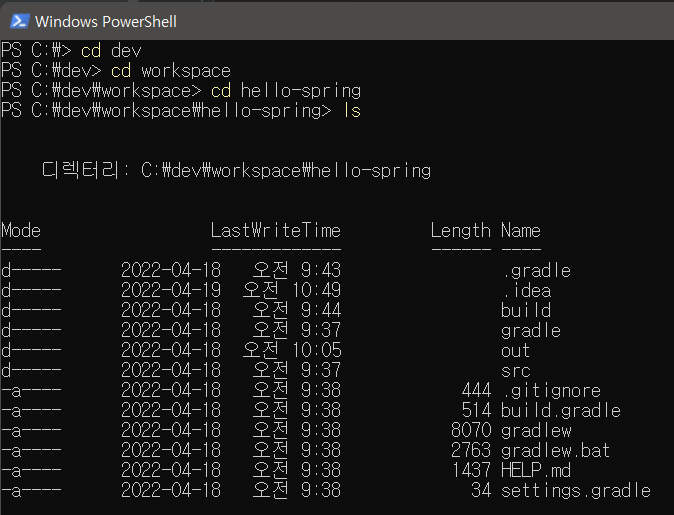The width and height of the screenshot is (674, 515).
Task: Click the .gradle directory name
Action: (536, 271)
